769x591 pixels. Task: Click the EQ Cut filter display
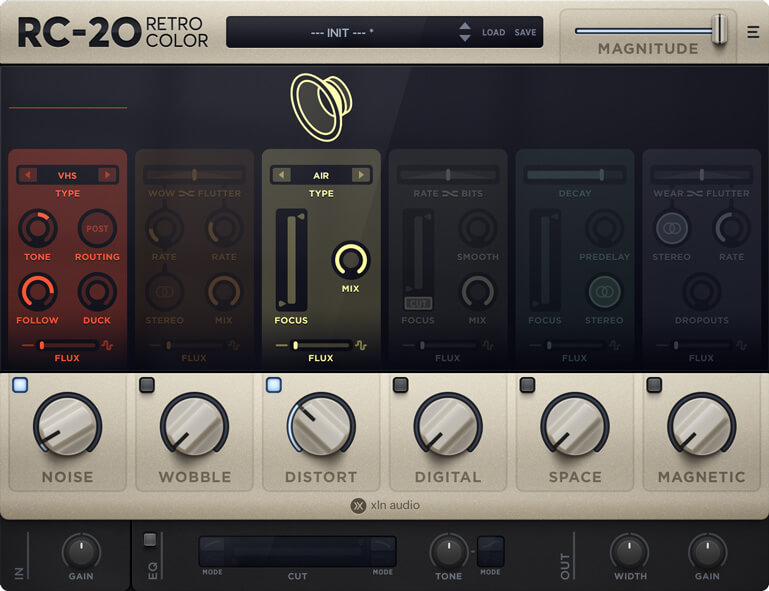pos(297,551)
